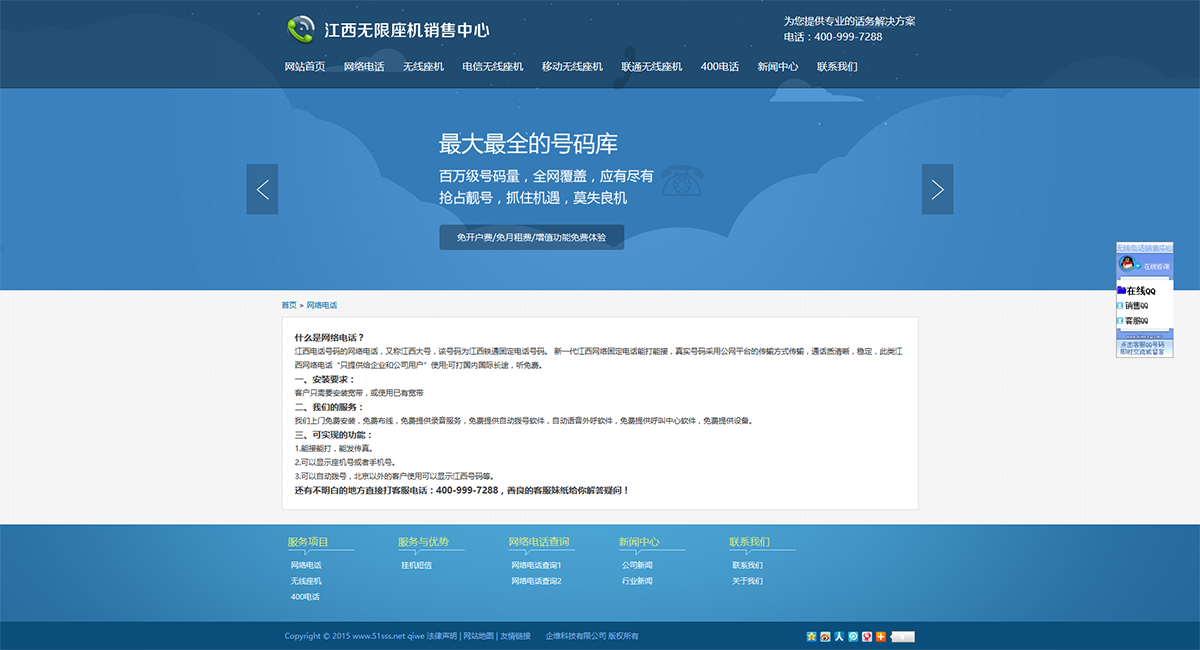Go to previous banner slide arrow
The height and width of the screenshot is (650, 1200).
[262, 189]
